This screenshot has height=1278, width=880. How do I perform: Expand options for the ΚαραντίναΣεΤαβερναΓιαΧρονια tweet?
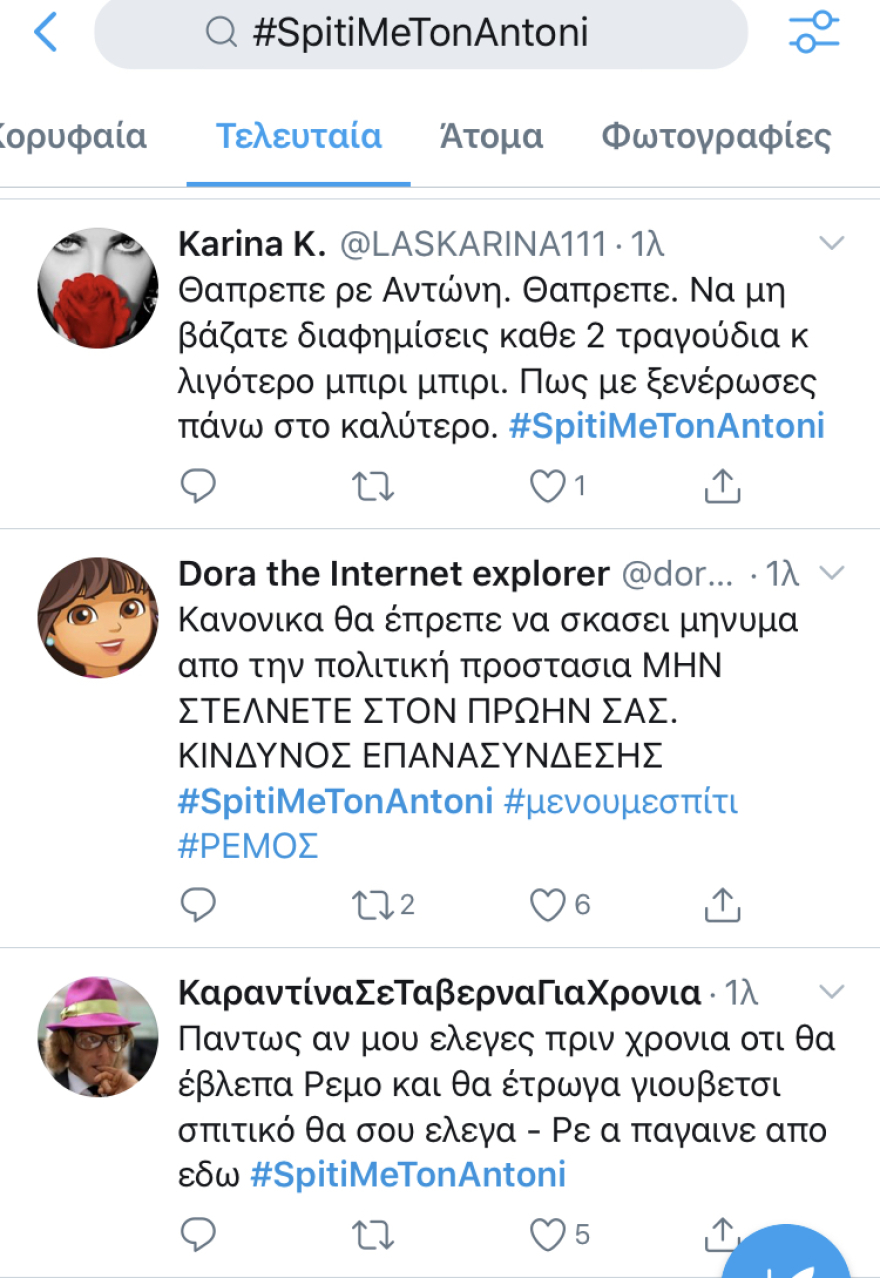tap(830, 992)
